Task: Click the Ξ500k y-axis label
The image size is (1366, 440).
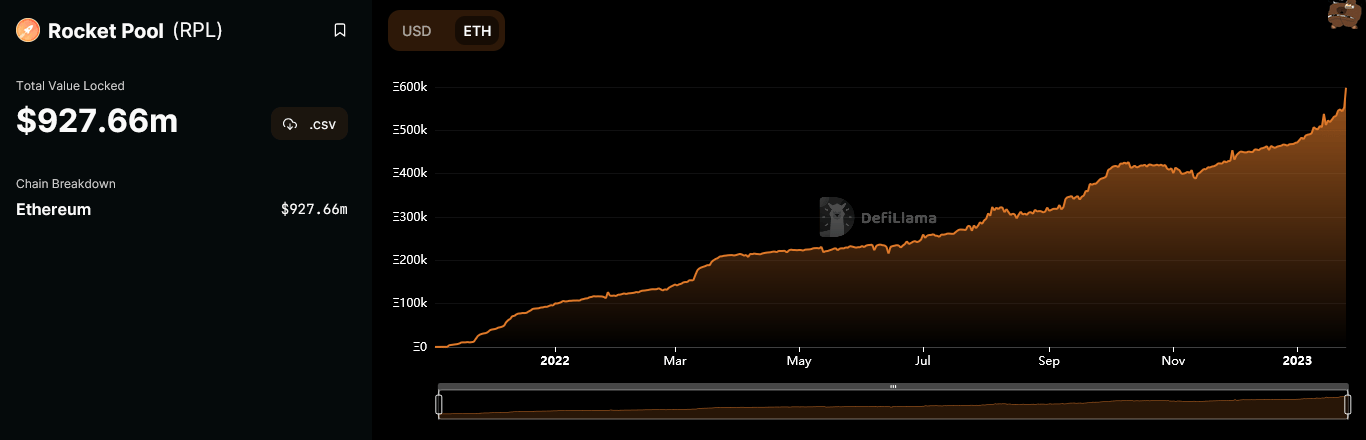Action: [x=411, y=130]
